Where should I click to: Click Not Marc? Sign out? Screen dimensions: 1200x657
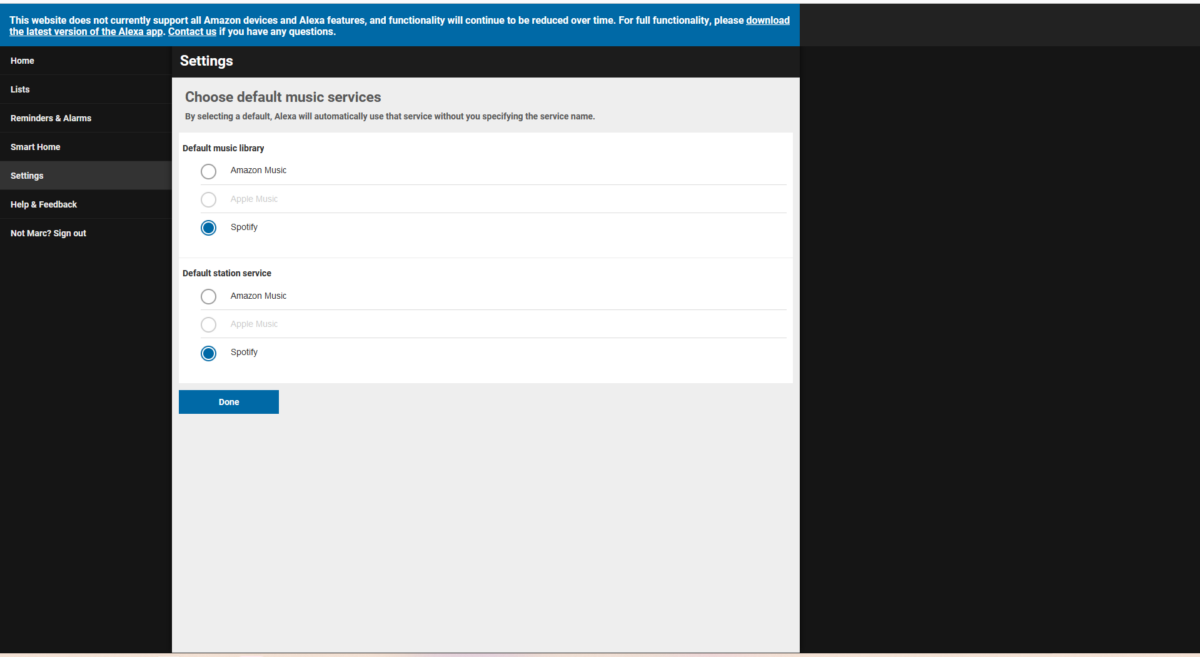(x=86, y=233)
